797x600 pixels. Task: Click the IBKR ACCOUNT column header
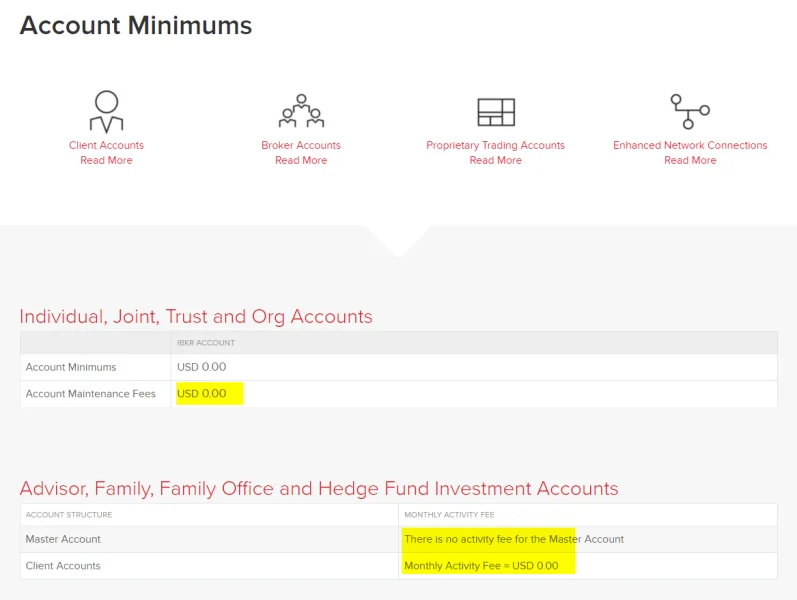click(x=206, y=343)
